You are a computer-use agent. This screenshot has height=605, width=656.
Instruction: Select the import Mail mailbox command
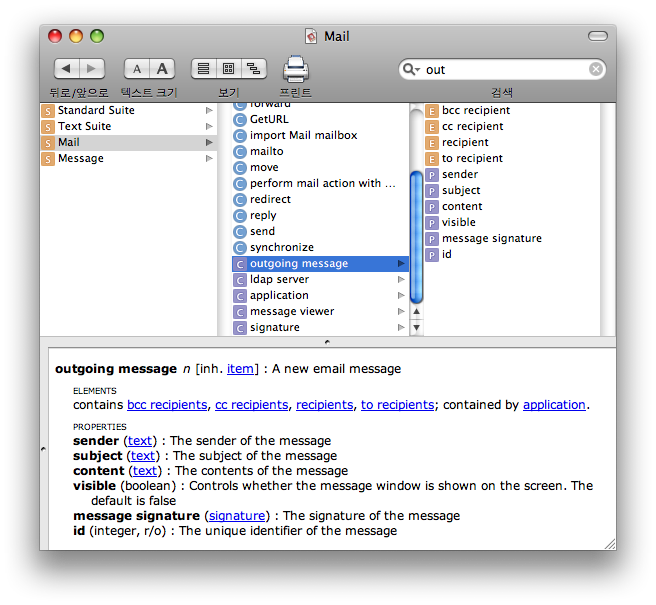(320, 136)
